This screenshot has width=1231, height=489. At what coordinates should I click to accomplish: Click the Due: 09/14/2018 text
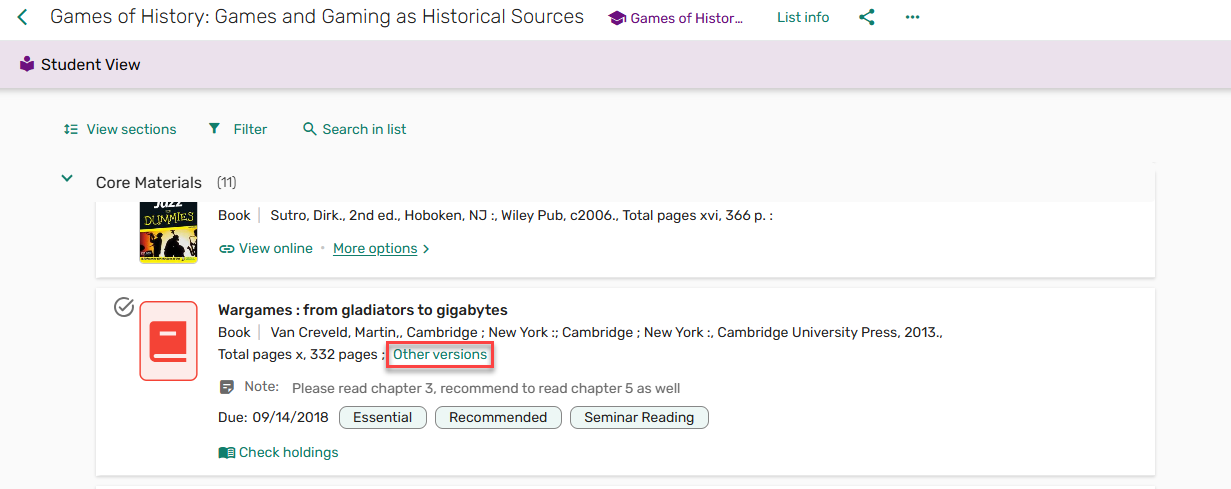pyautogui.click(x=275, y=417)
